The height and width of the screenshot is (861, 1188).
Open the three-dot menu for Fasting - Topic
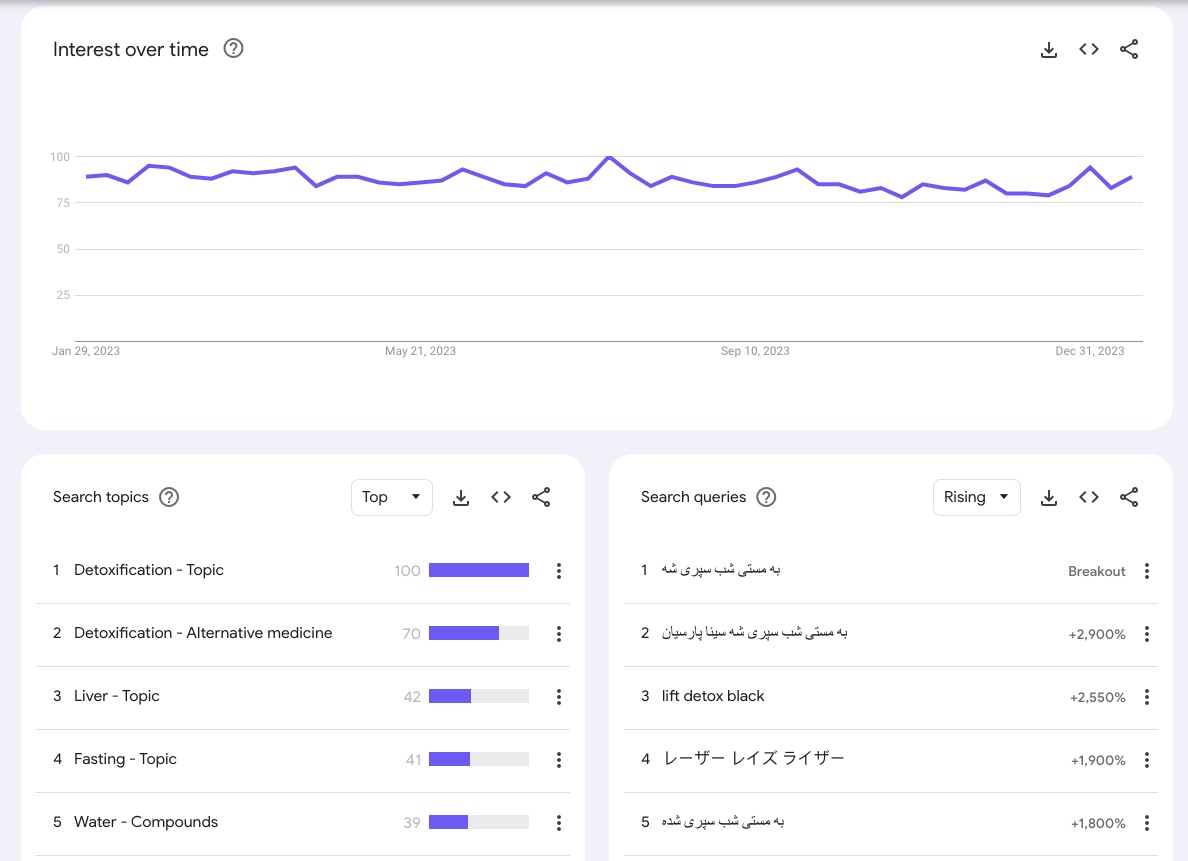[x=559, y=760]
